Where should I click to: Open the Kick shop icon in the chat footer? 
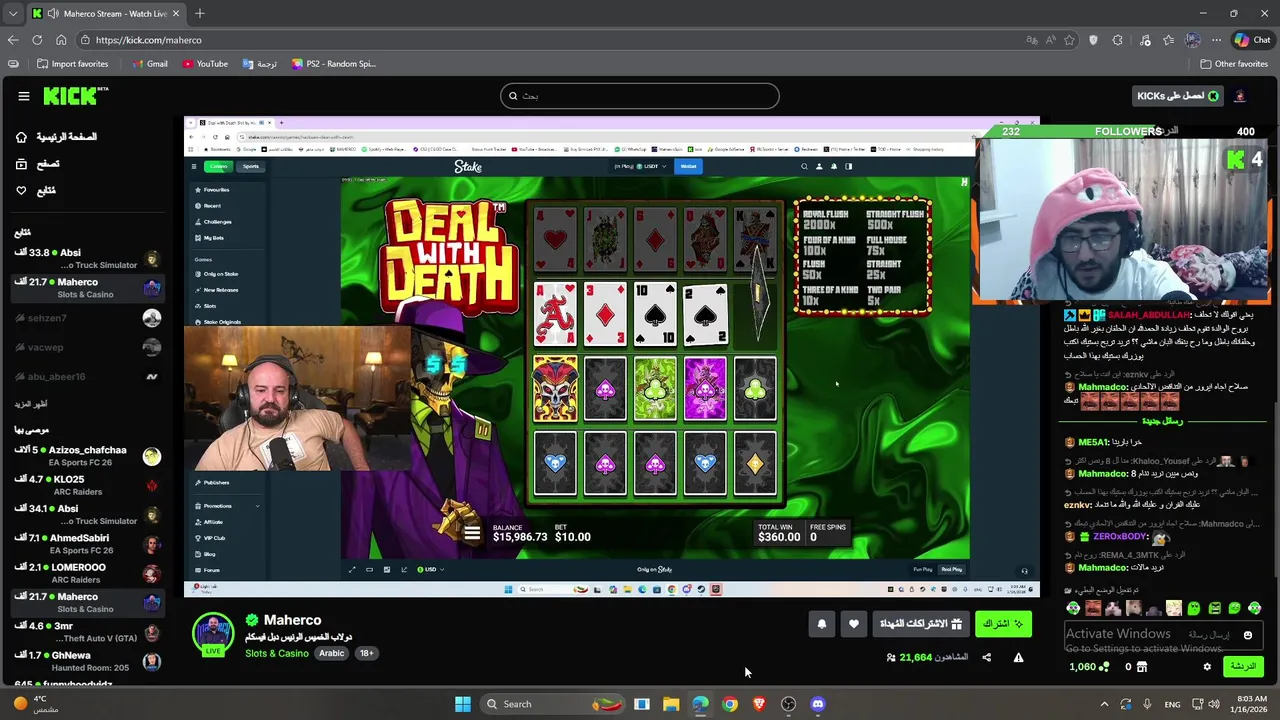(1141, 667)
